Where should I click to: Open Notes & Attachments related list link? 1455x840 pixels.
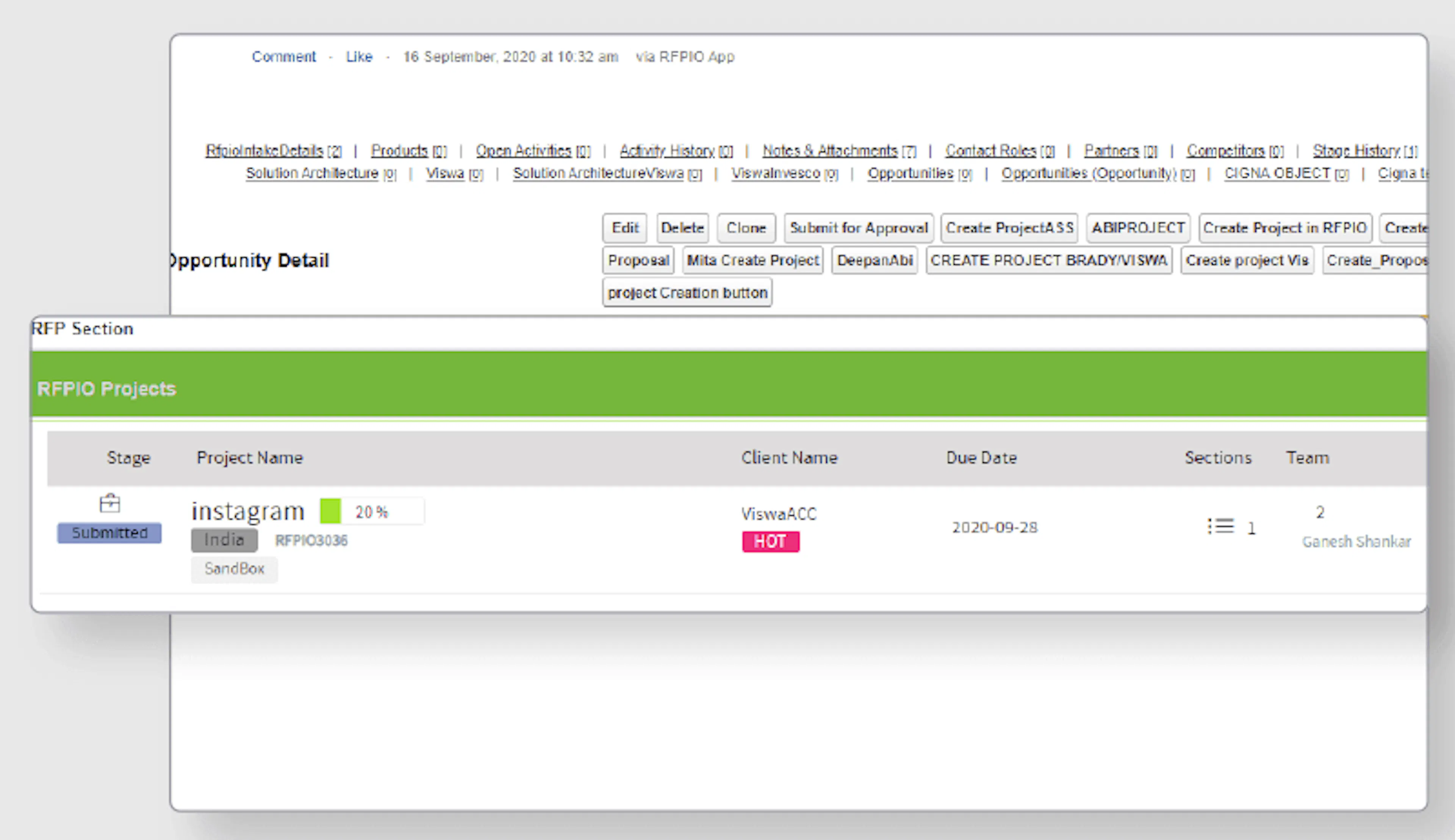point(829,151)
